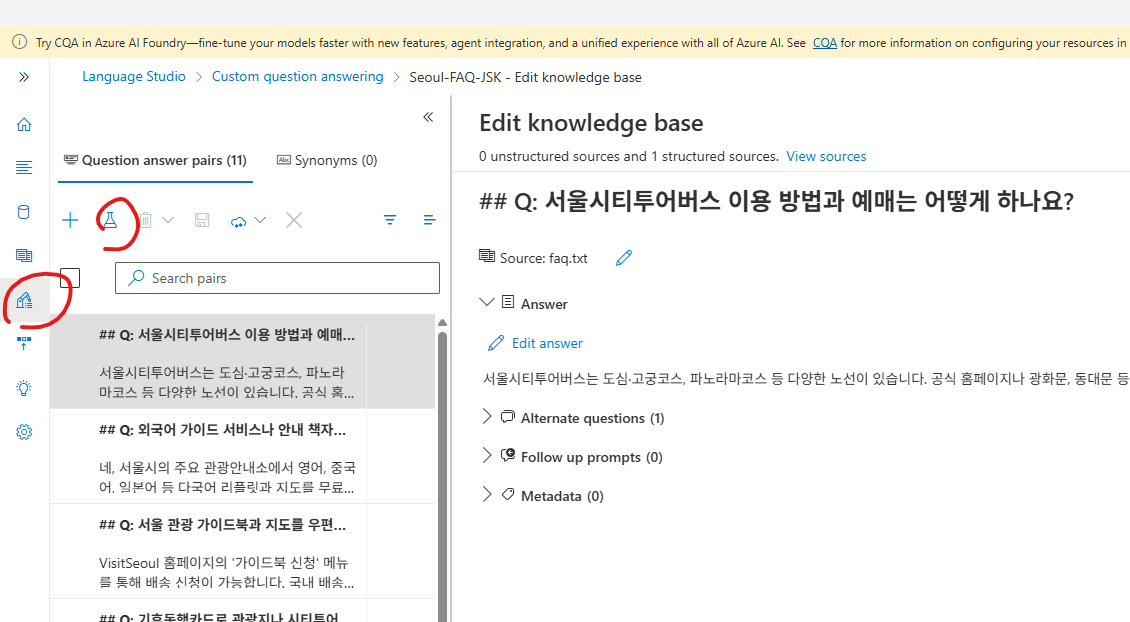Viewport: 1130px width, 622px height.
Task: Open the sidebar Settings gear icon
Action: tap(24, 432)
